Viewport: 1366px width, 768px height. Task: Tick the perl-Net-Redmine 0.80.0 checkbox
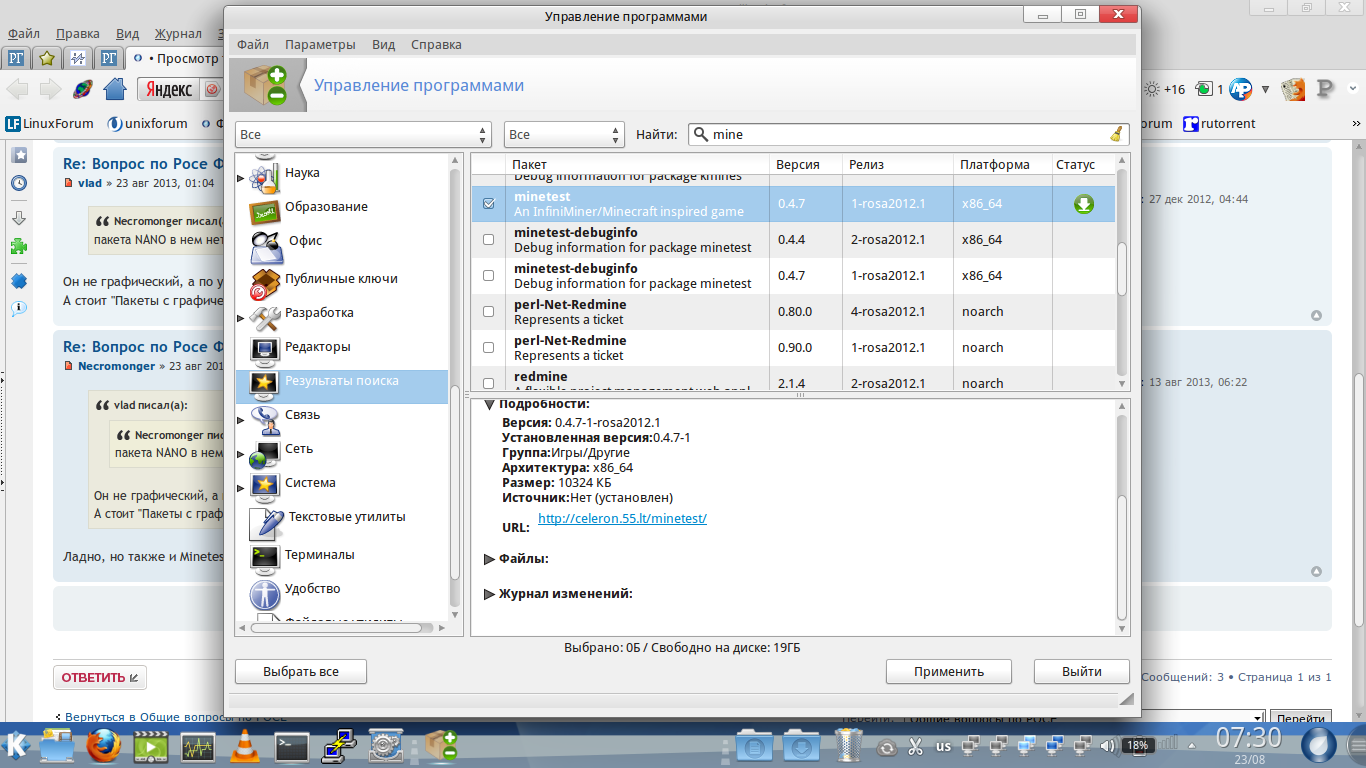point(488,312)
